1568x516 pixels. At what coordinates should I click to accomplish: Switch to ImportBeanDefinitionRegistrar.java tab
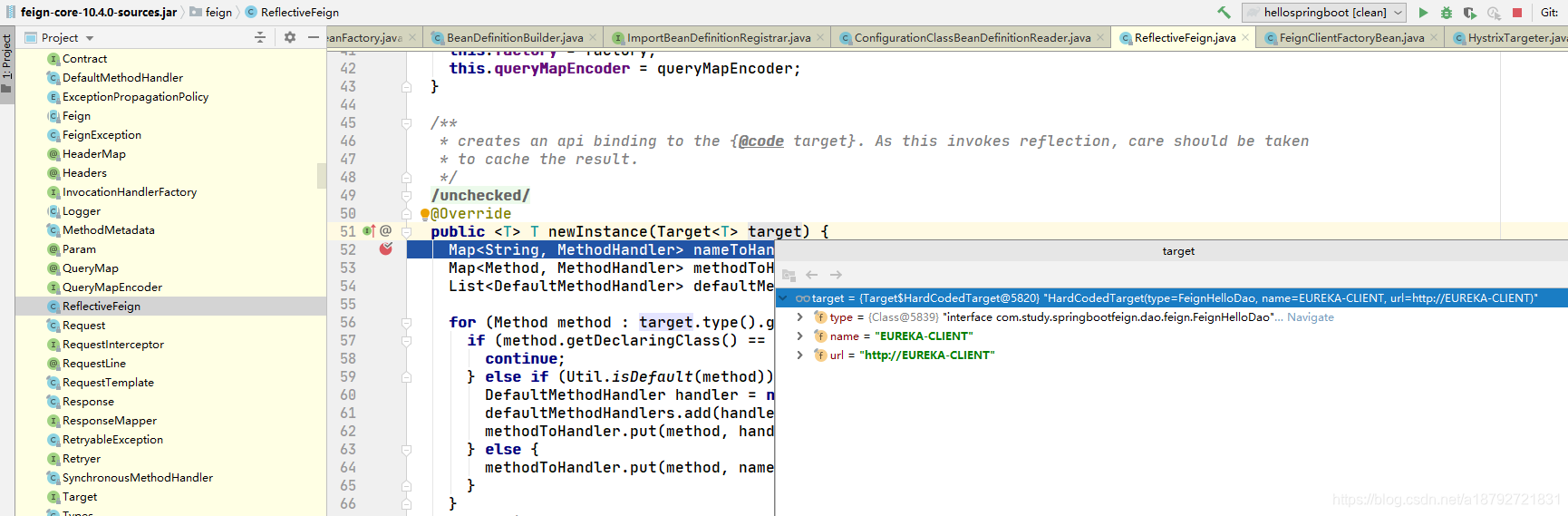coord(719,37)
